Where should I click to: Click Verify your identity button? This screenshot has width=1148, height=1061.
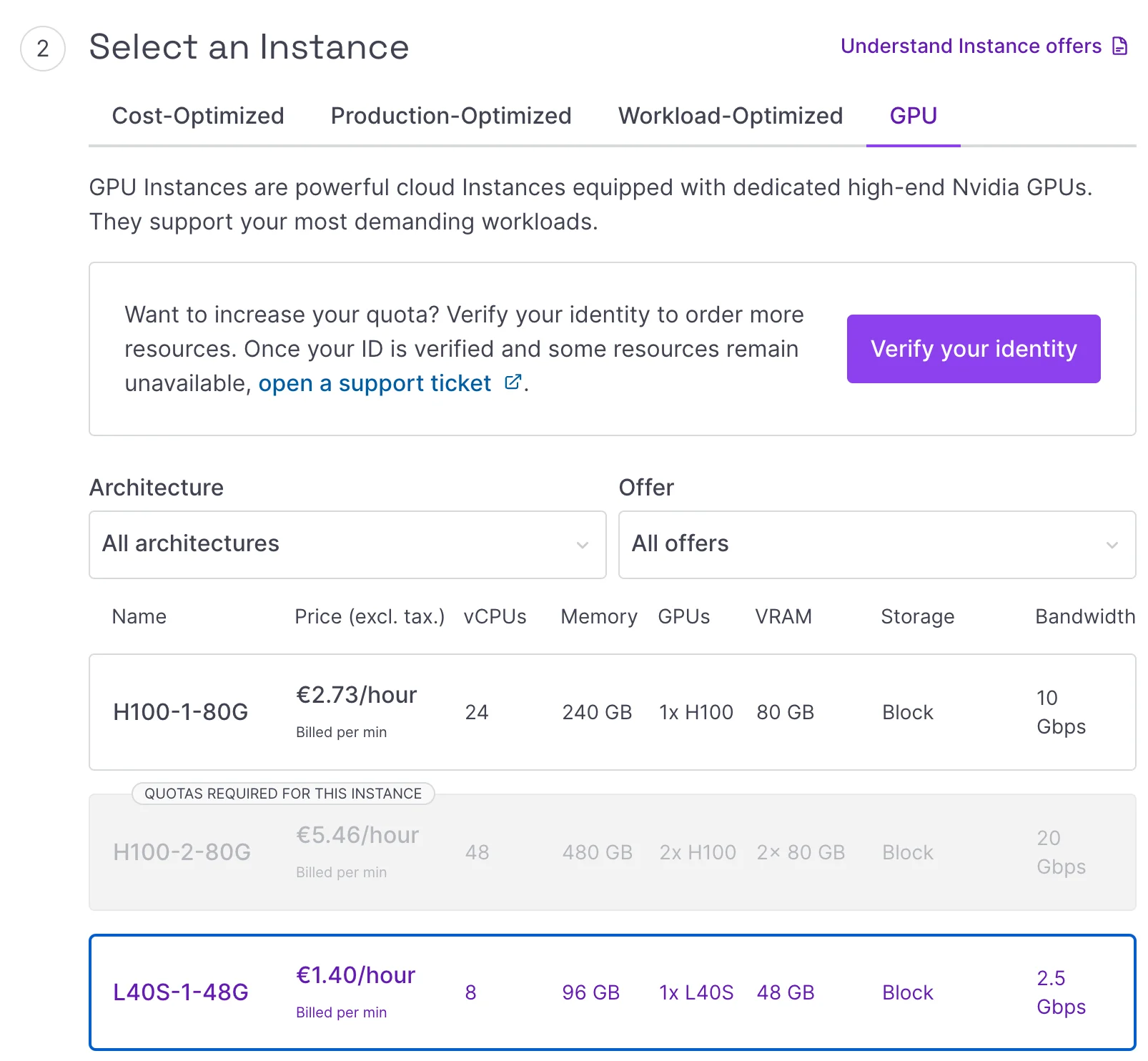[x=974, y=349]
